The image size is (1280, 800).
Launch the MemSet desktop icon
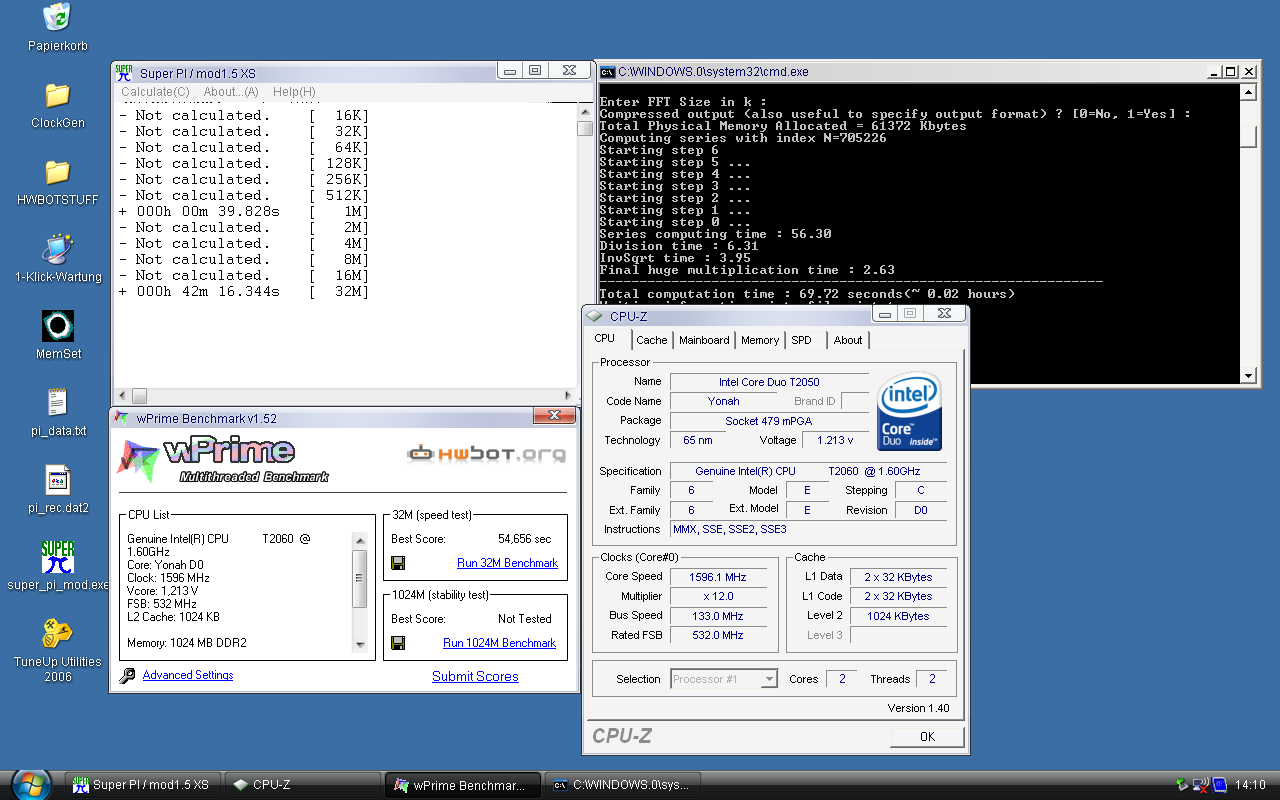point(57,326)
